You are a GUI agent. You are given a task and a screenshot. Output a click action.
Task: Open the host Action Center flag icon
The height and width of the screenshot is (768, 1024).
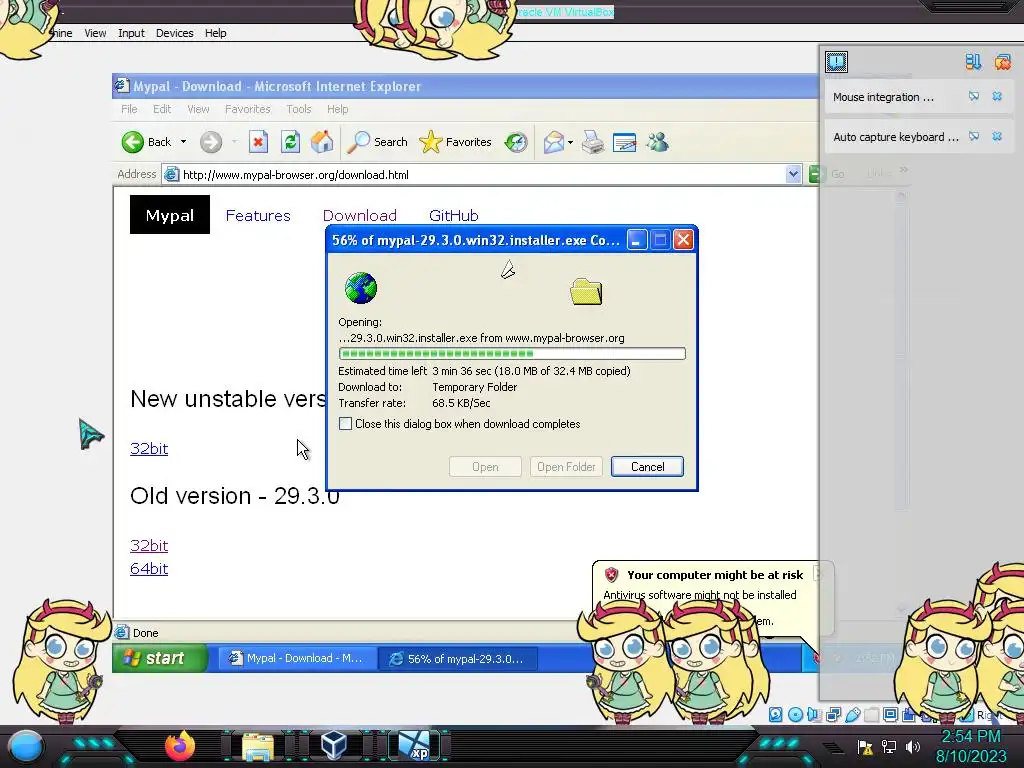865,747
